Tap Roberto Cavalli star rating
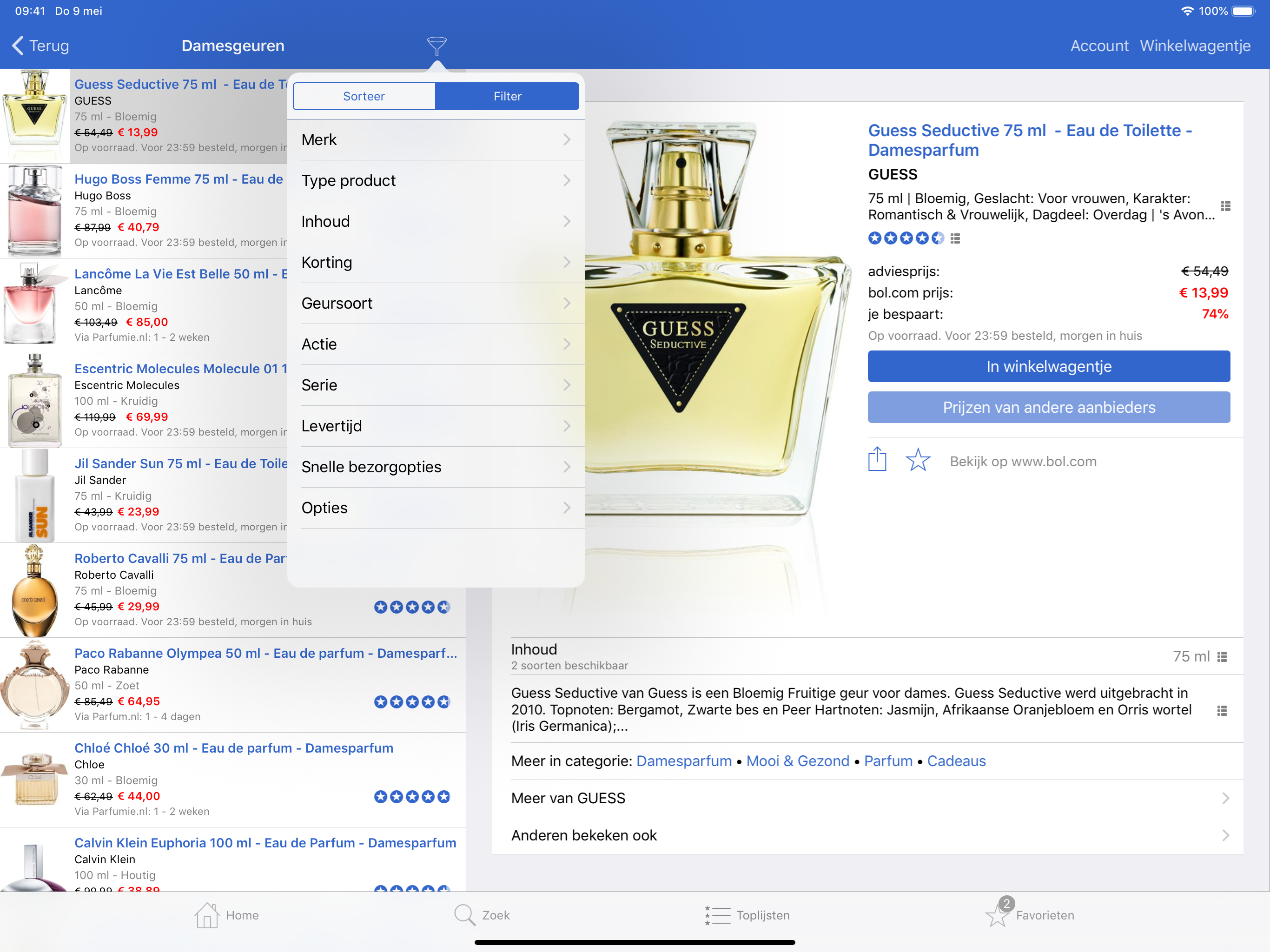Screen dimensions: 1270x952 [412, 607]
